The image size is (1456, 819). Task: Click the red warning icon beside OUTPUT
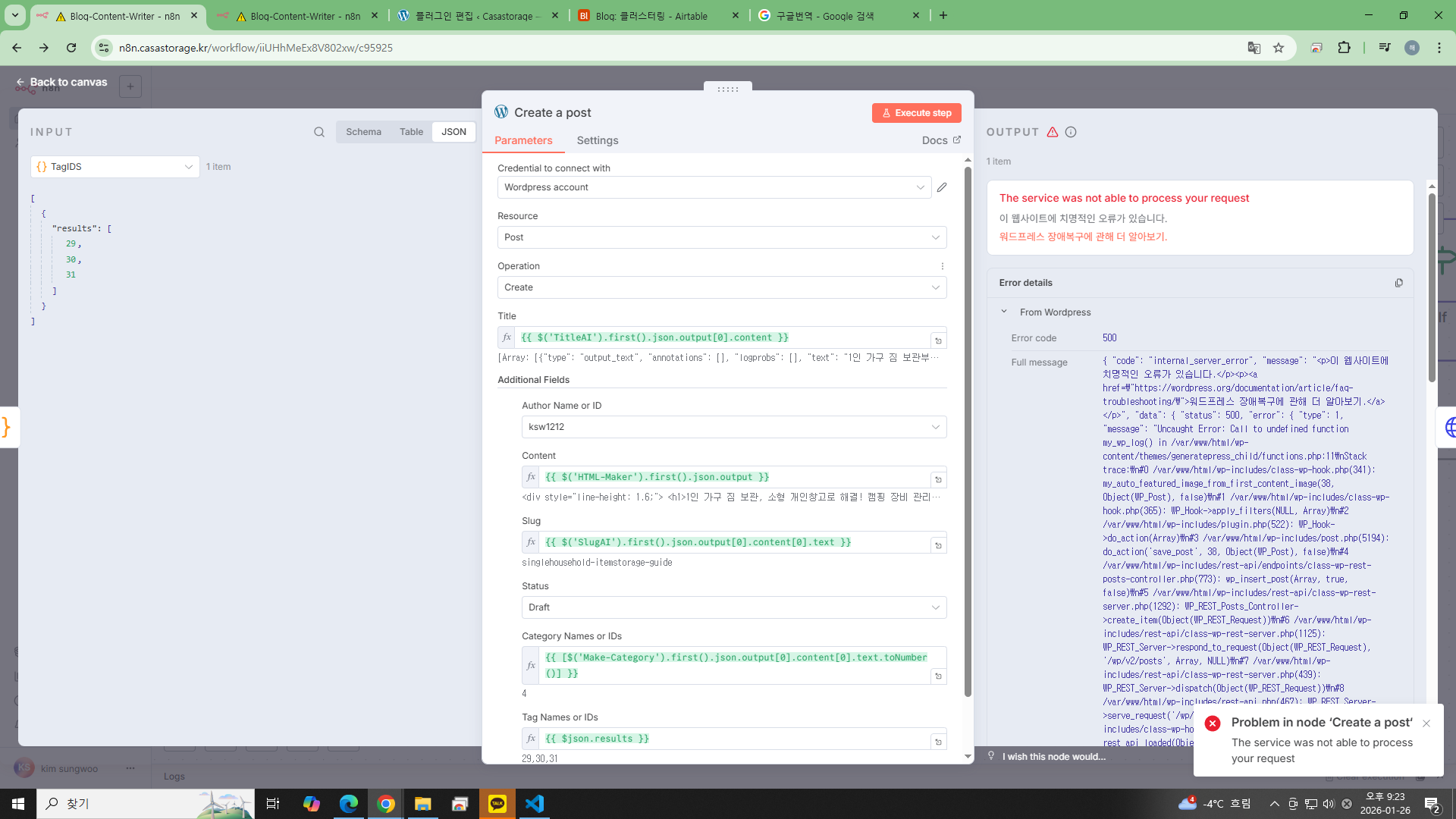coord(1053,132)
